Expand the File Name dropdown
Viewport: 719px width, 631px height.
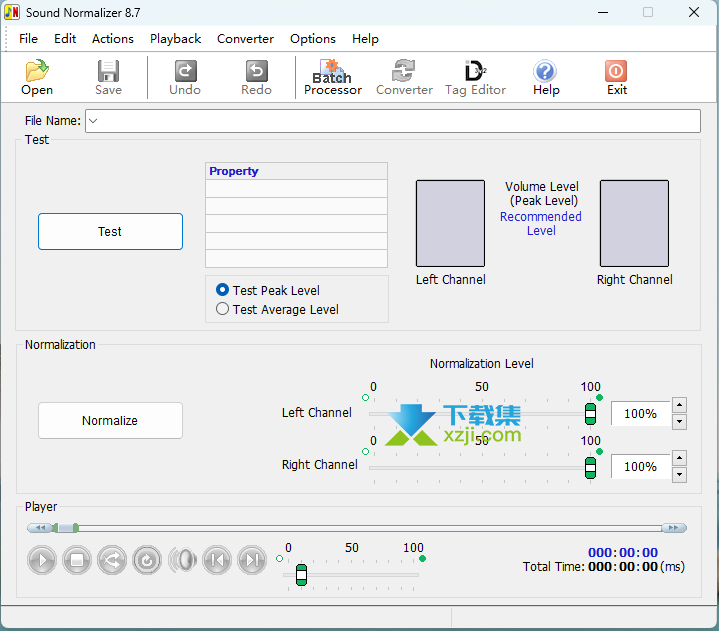click(x=93, y=121)
